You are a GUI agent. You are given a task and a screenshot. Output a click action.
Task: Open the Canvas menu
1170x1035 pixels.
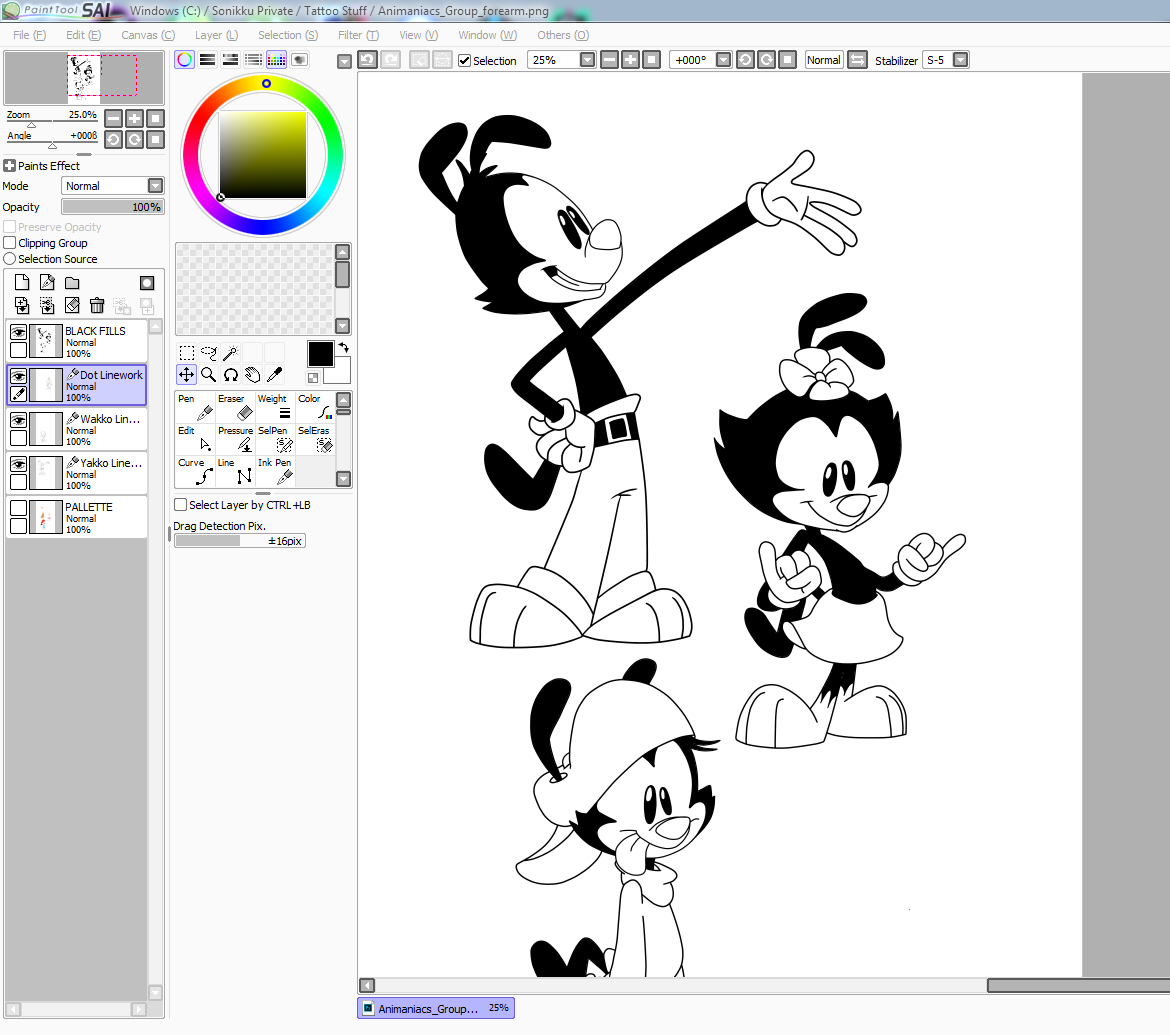(148, 35)
